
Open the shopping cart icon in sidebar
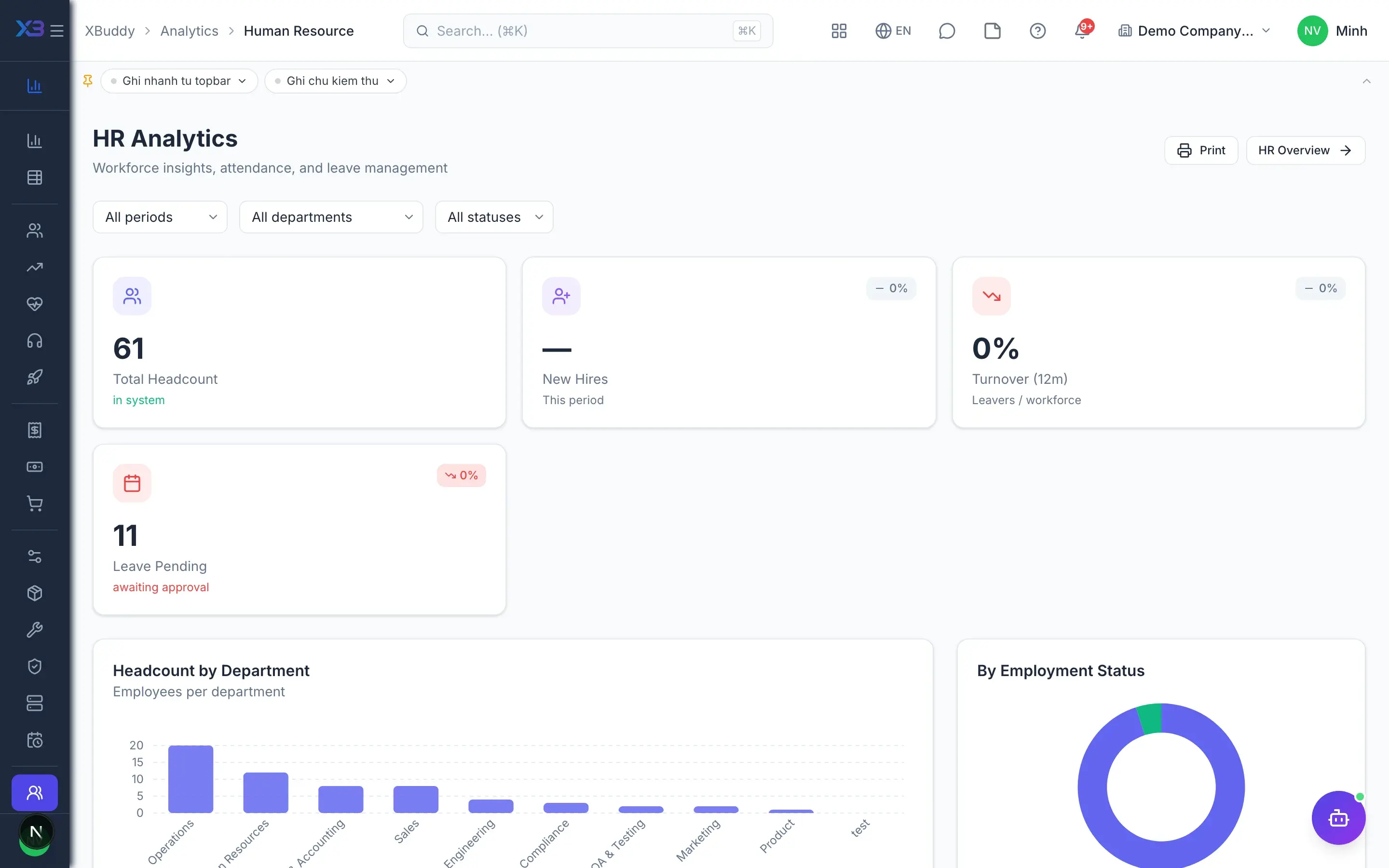tap(34, 503)
